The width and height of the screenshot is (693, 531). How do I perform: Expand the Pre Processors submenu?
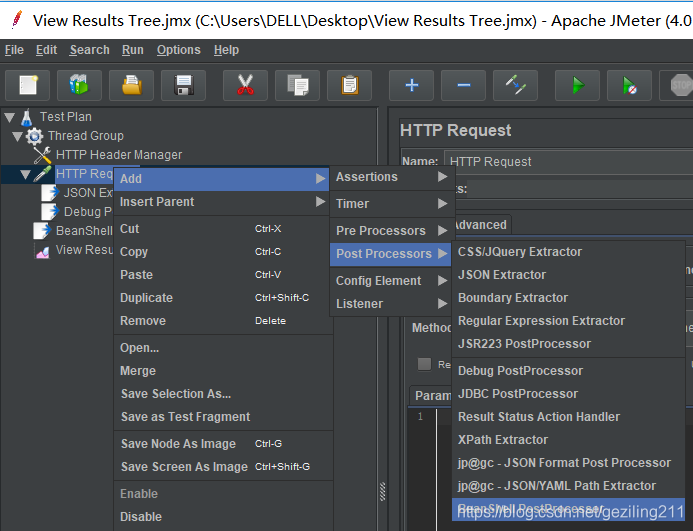(391, 231)
